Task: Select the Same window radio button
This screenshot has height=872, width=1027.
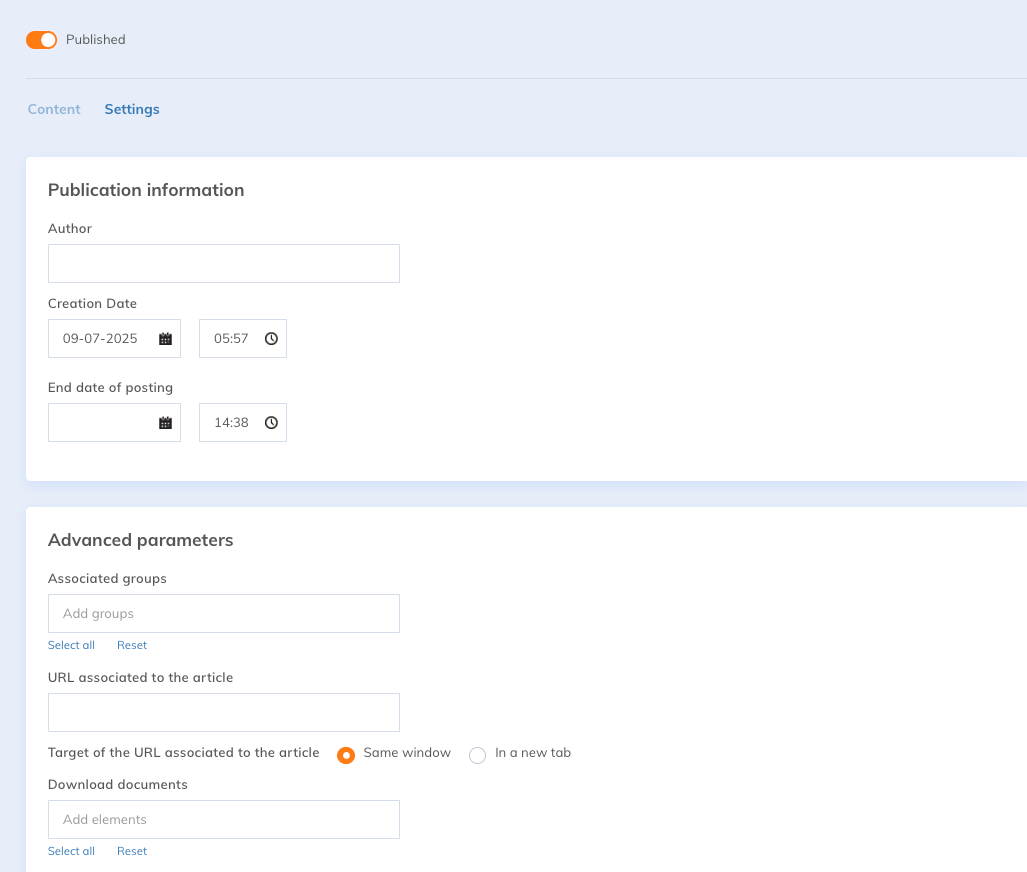Action: [x=346, y=755]
